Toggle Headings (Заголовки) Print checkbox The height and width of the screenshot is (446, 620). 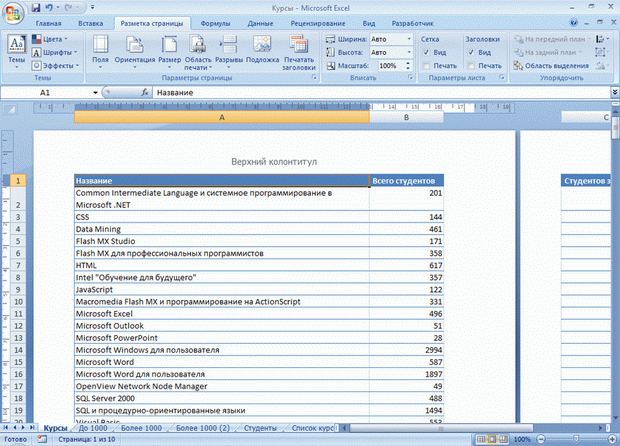[471, 66]
